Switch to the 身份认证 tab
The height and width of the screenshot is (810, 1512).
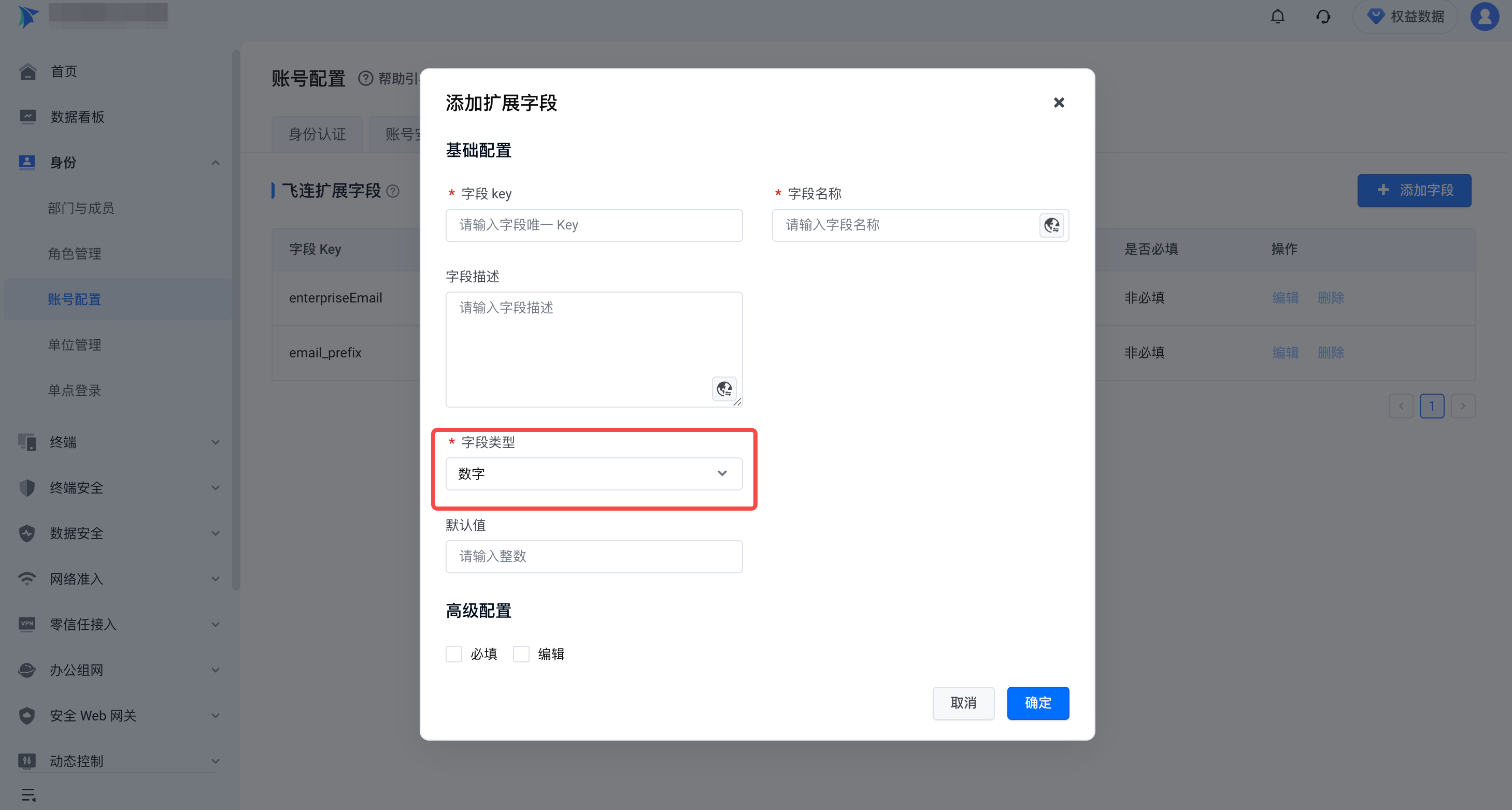[x=317, y=134]
